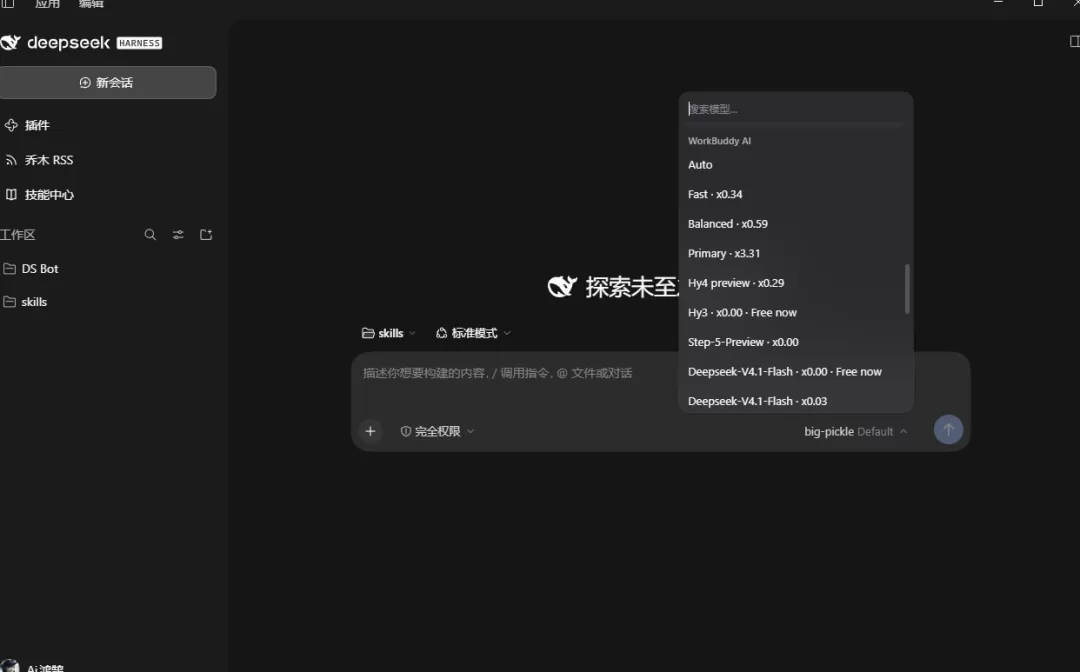This screenshot has width=1080, height=672.
Task: Click the plugin puzzle icon
Action: 11,125
